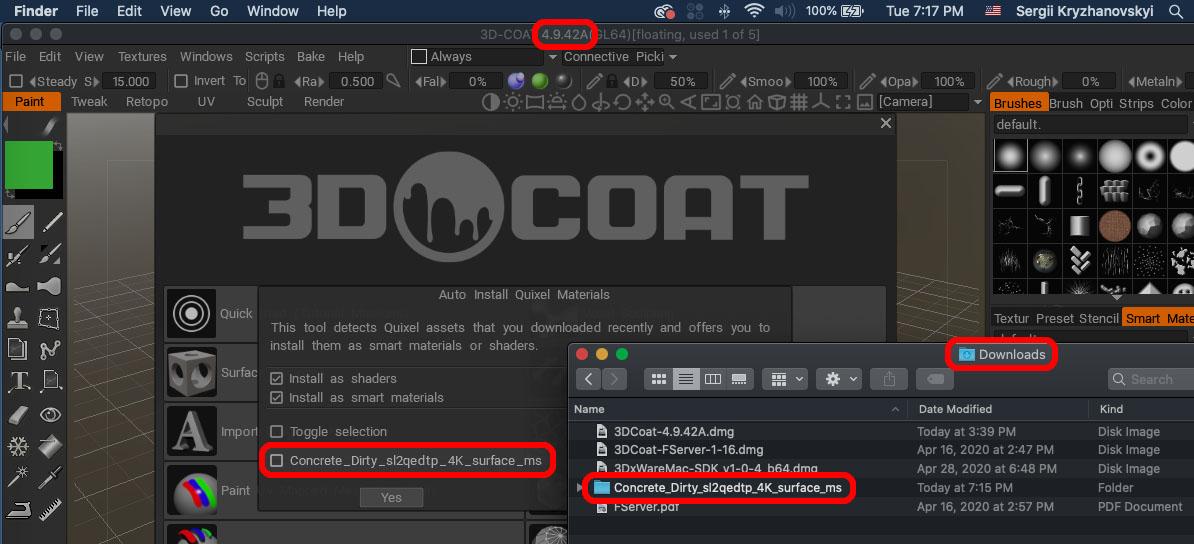Click the Finder back button
The image size is (1194, 544).
pos(589,379)
